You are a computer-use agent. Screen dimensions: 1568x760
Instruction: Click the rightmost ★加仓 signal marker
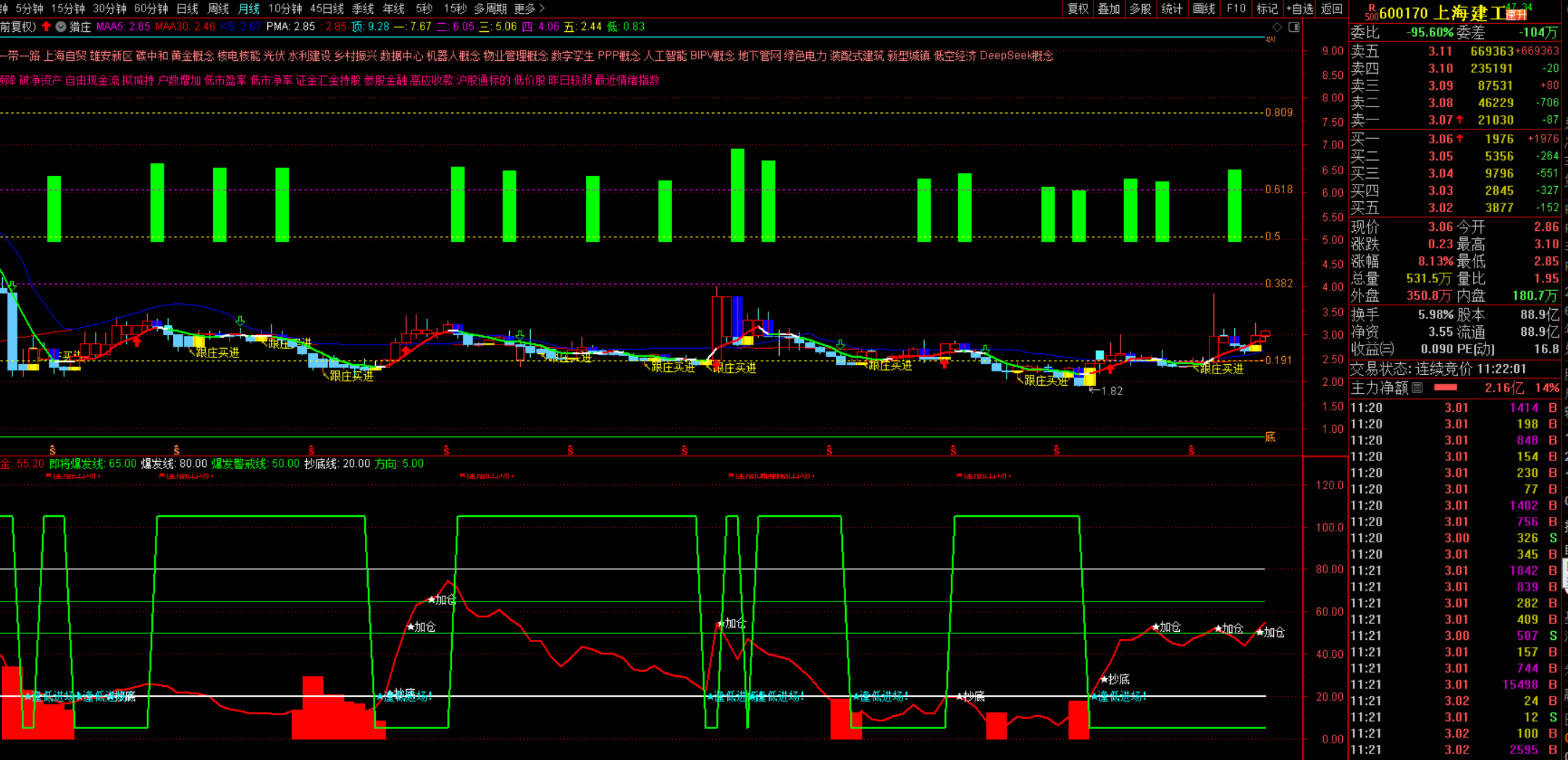pos(1270,633)
